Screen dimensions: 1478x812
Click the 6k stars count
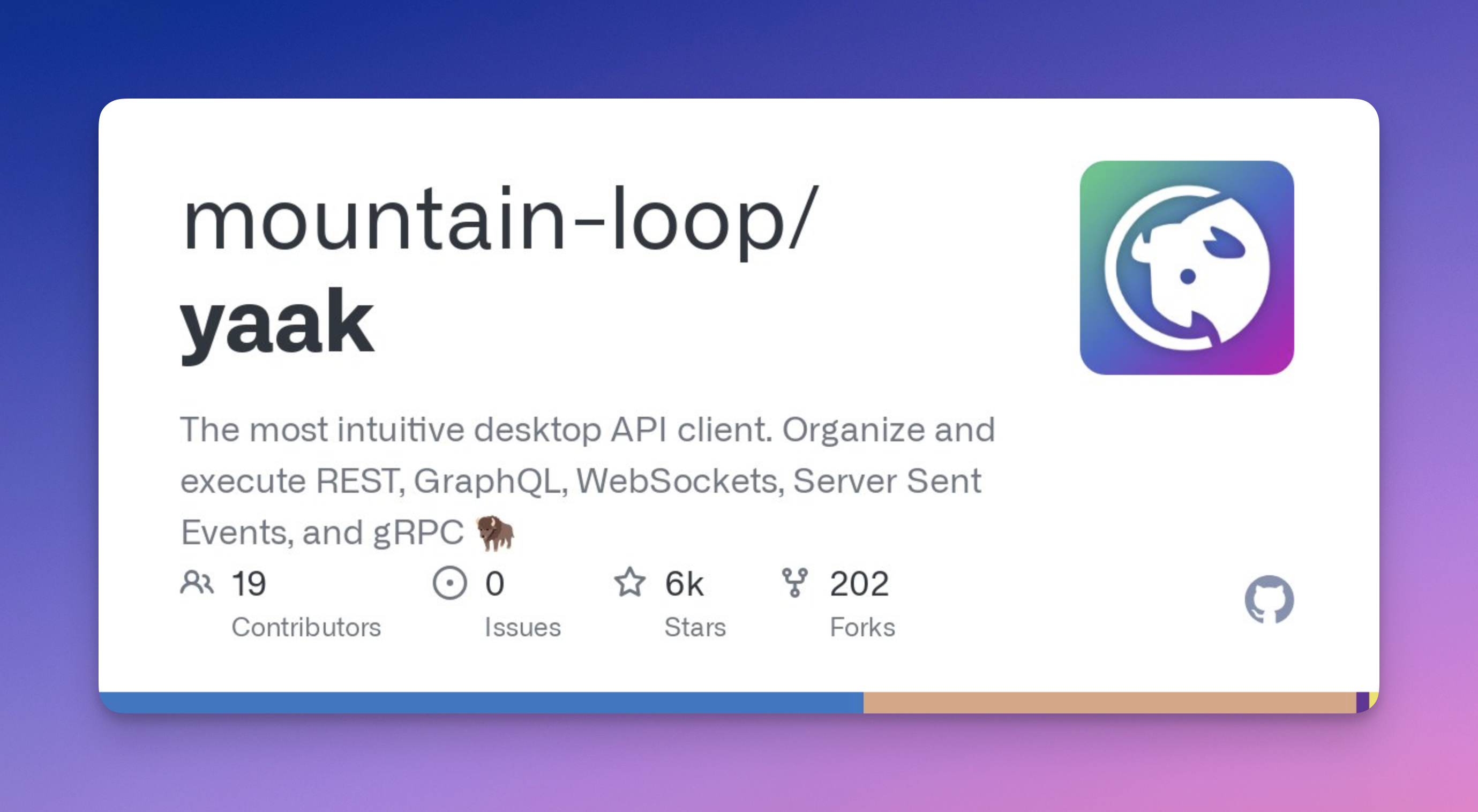tap(684, 584)
